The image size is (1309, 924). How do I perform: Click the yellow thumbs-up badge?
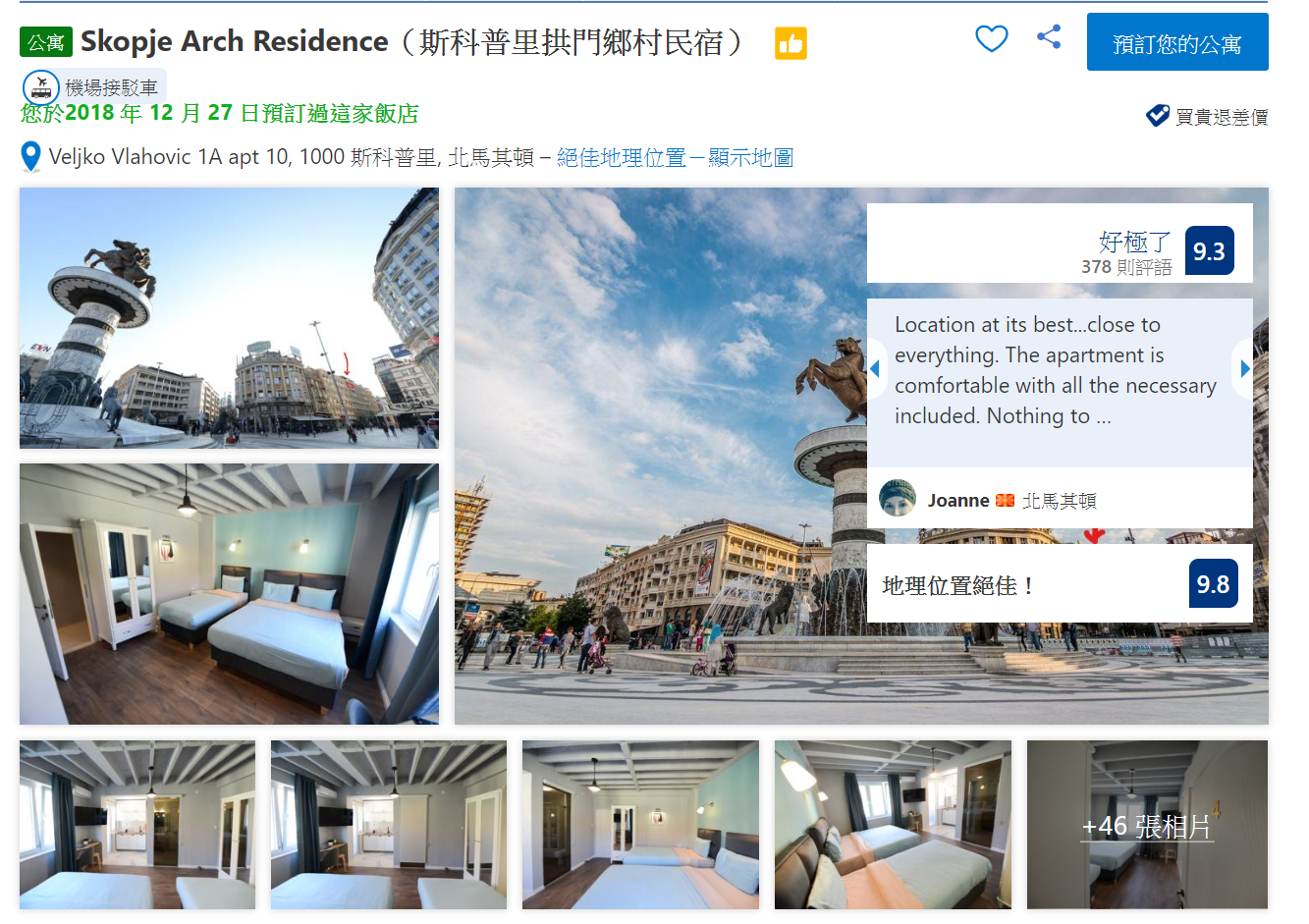click(791, 43)
